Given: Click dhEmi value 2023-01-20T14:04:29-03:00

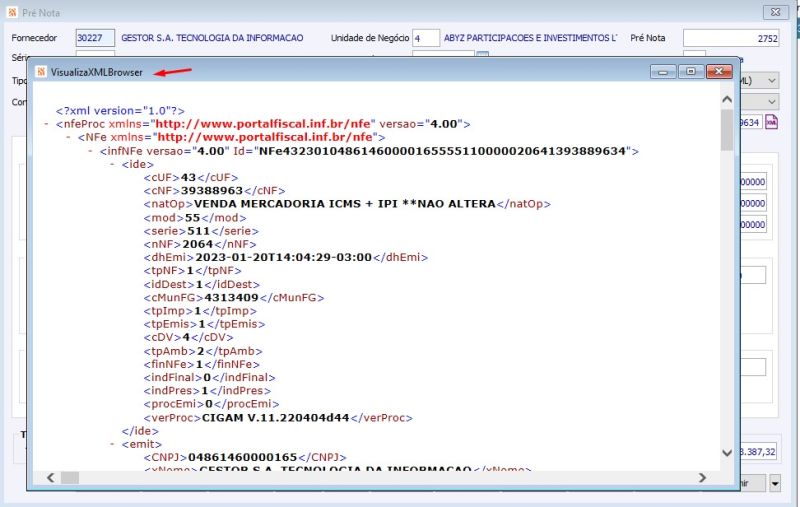Looking at the screenshot, I should coord(284,257).
